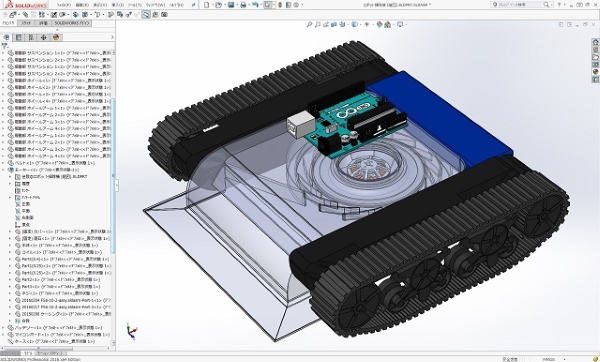600x362 pixels.
Task: Click the Home icon in the task pane
Action: point(595,42)
